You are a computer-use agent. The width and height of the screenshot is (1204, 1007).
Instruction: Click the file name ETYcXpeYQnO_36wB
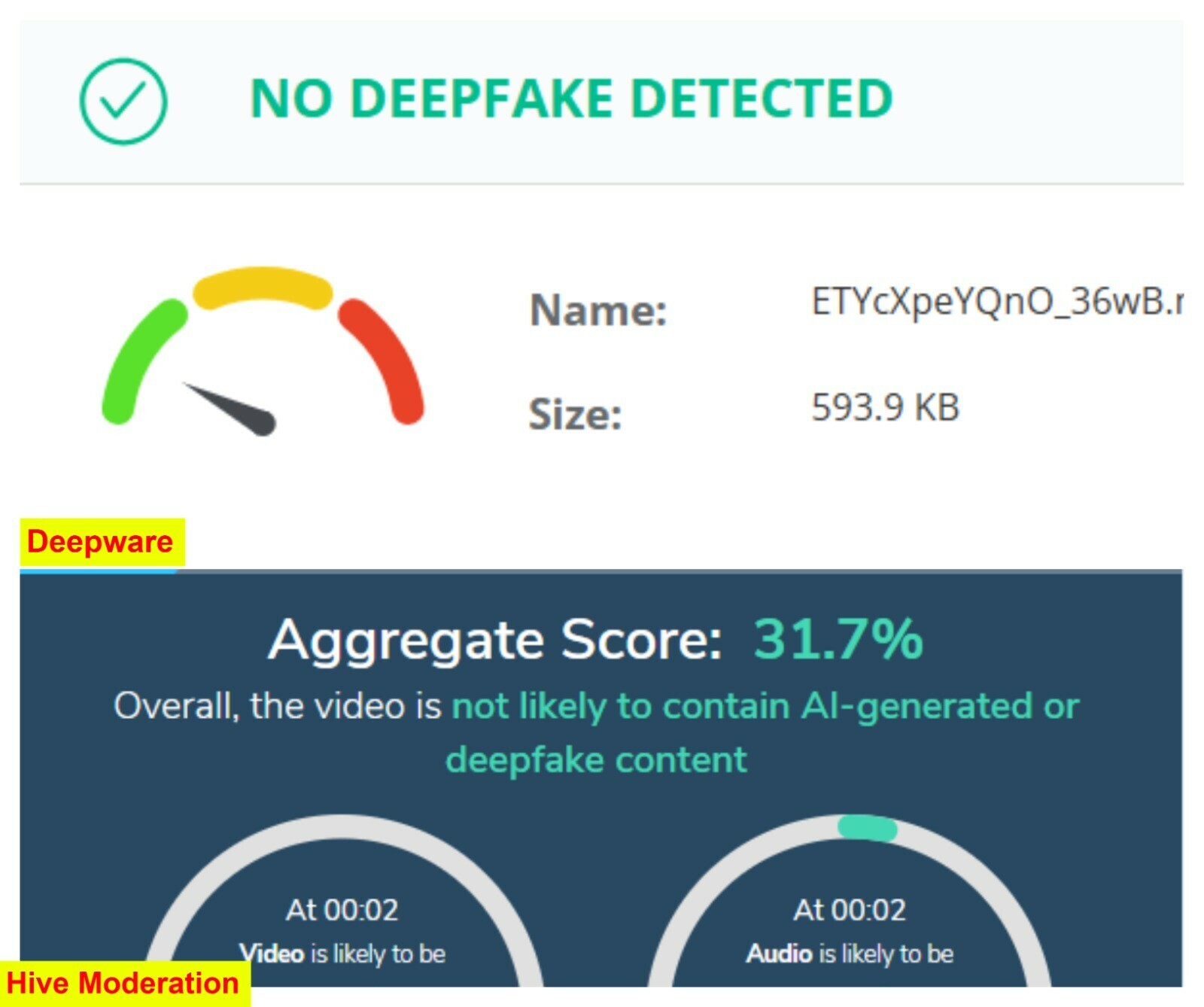coord(995,301)
